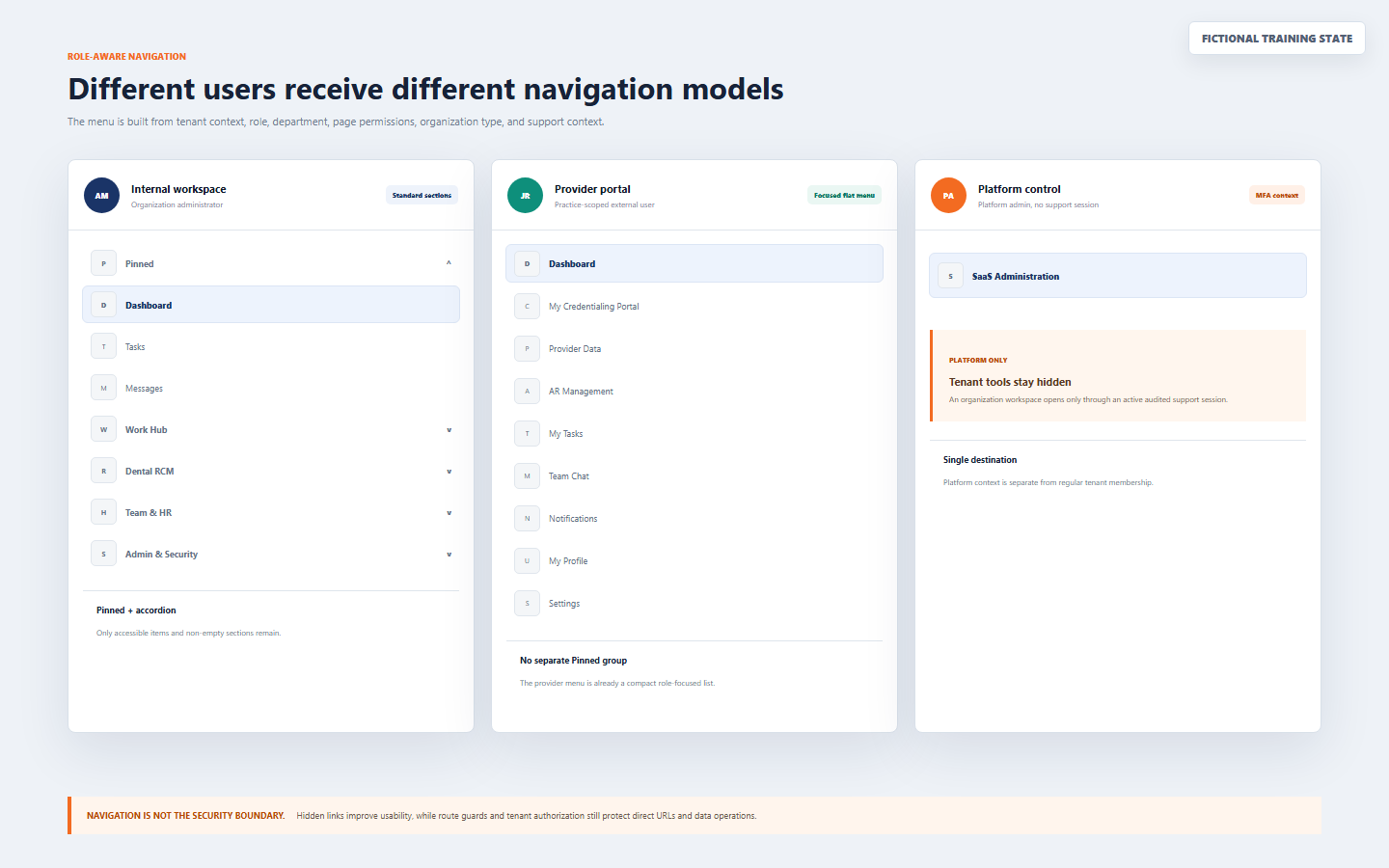
Task: Click the Fictional Training State badge
Action: tap(1277, 39)
